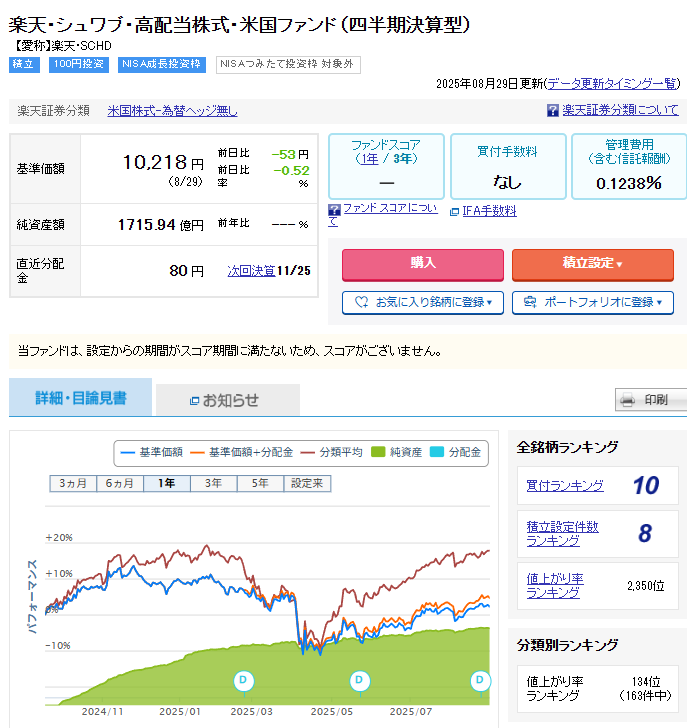The image size is (687, 728).
Task: Expand お気に入り銘柄に登録 dropdown
Action: click(423, 303)
